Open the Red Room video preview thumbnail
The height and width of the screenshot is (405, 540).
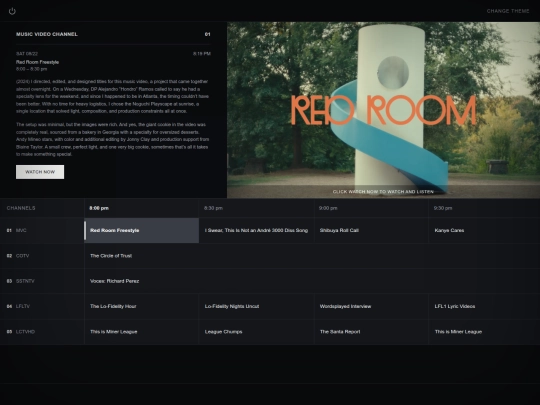[383, 110]
